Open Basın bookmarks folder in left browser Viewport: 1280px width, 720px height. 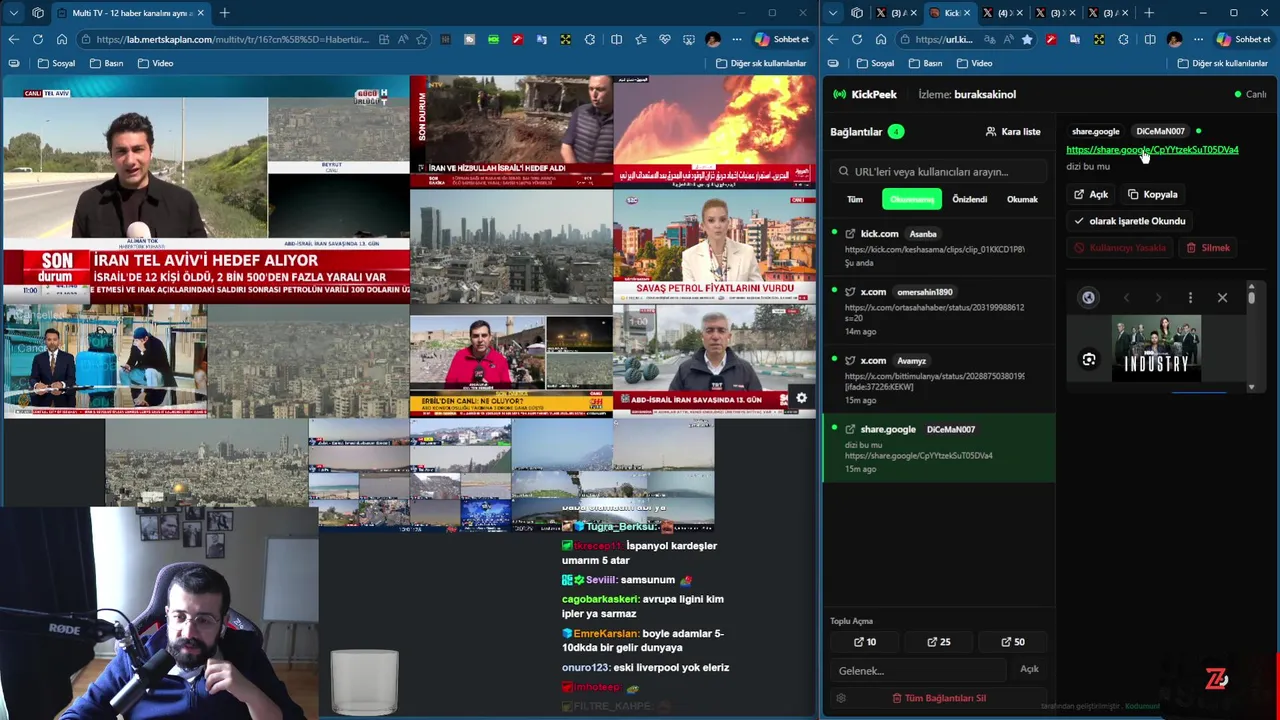(x=106, y=63)
